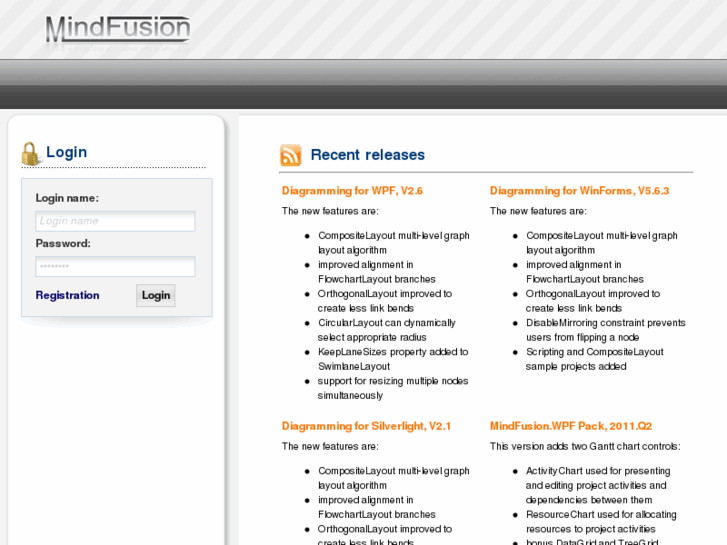Click 'Scripting and CompositeLayout sample projects added'
727x545 pixels.
(x=595, y=359)
